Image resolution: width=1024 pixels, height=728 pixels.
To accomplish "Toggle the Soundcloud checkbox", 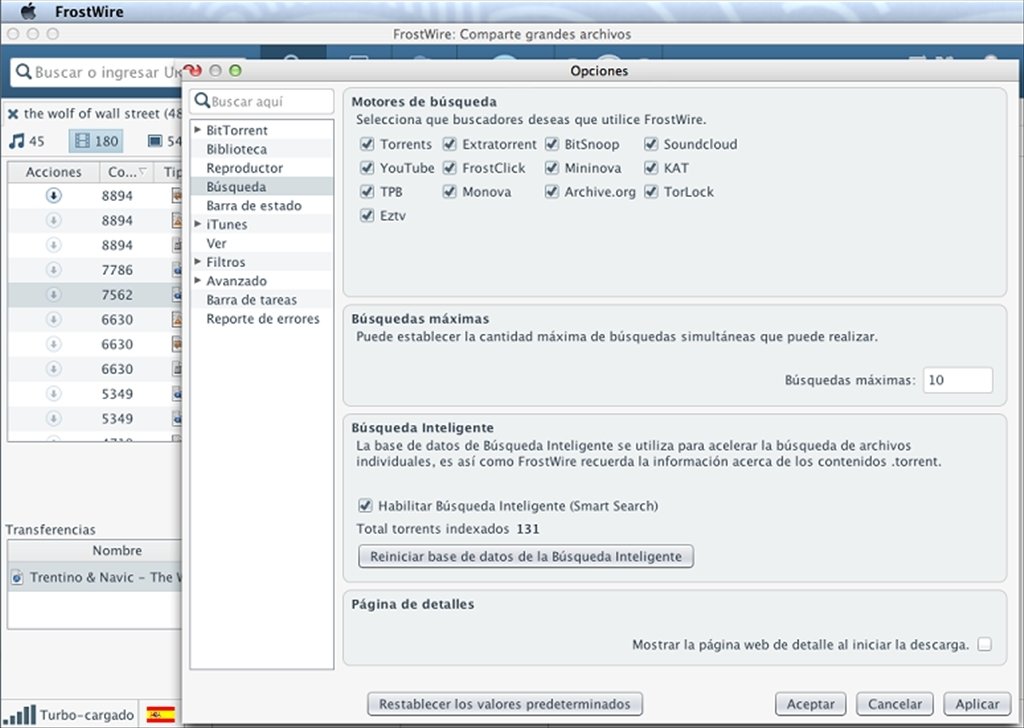I will pos(651,144).
